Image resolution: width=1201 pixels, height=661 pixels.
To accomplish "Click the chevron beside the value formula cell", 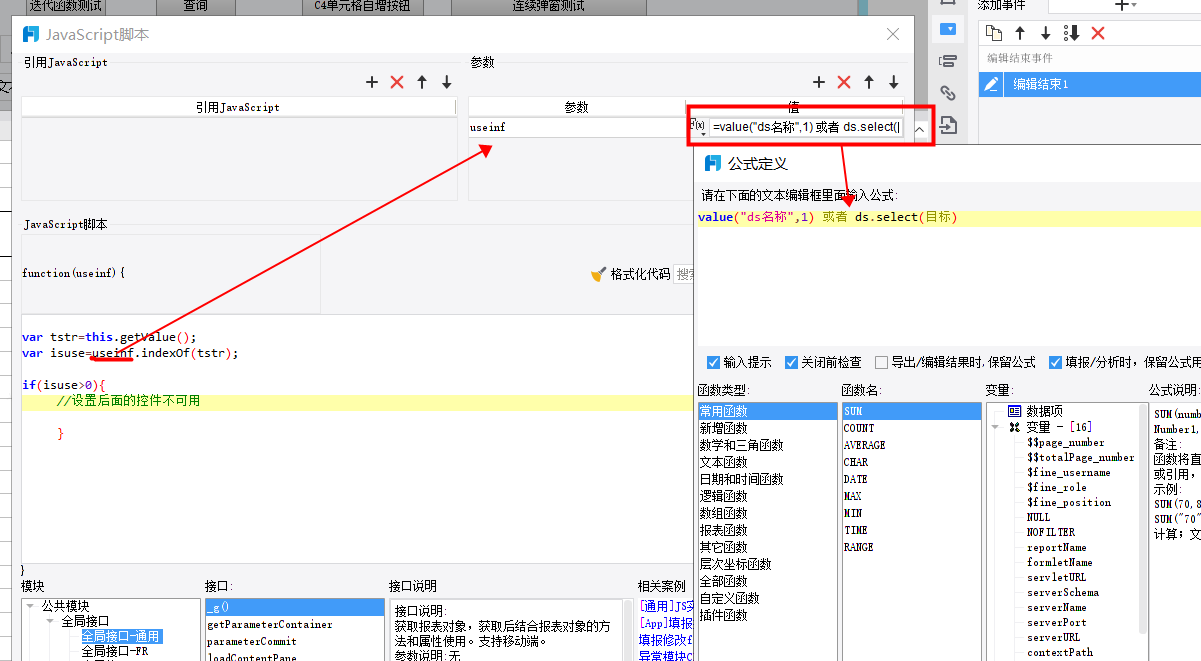I will pyautogui.click(x=919, y=128).
